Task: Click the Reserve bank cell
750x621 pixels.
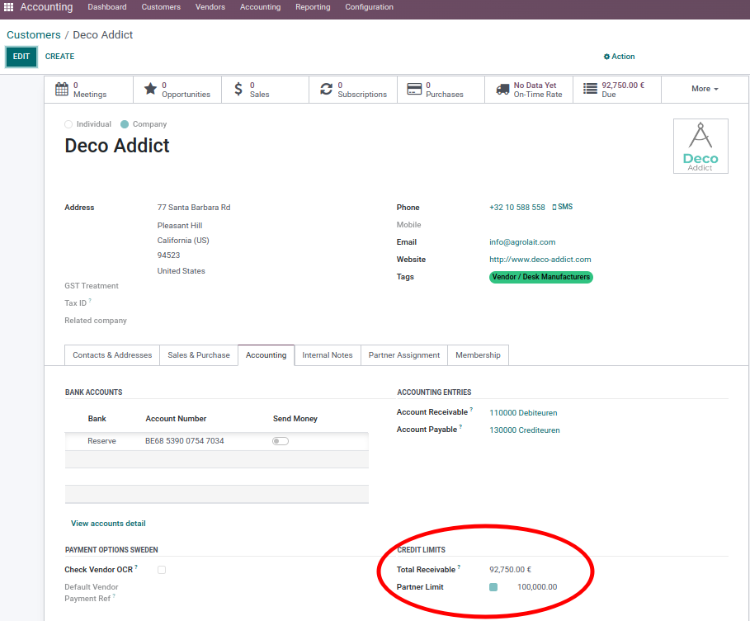Action: point(102,441)
